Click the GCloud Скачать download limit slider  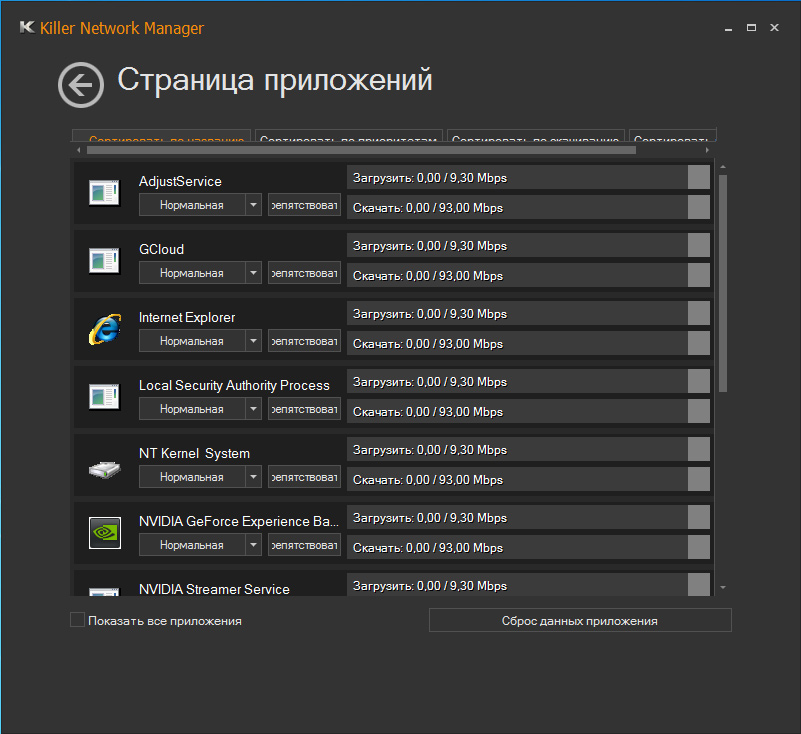(528, 275)
